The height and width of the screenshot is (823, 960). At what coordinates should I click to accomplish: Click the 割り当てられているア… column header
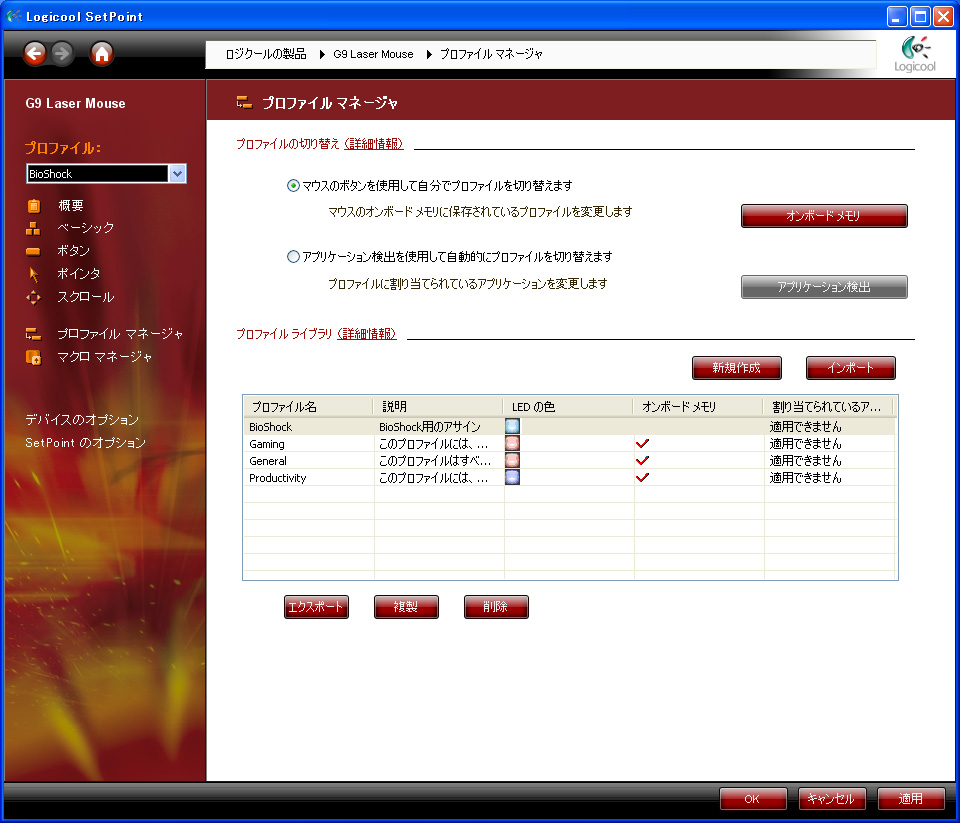click(x=828, y=407)
